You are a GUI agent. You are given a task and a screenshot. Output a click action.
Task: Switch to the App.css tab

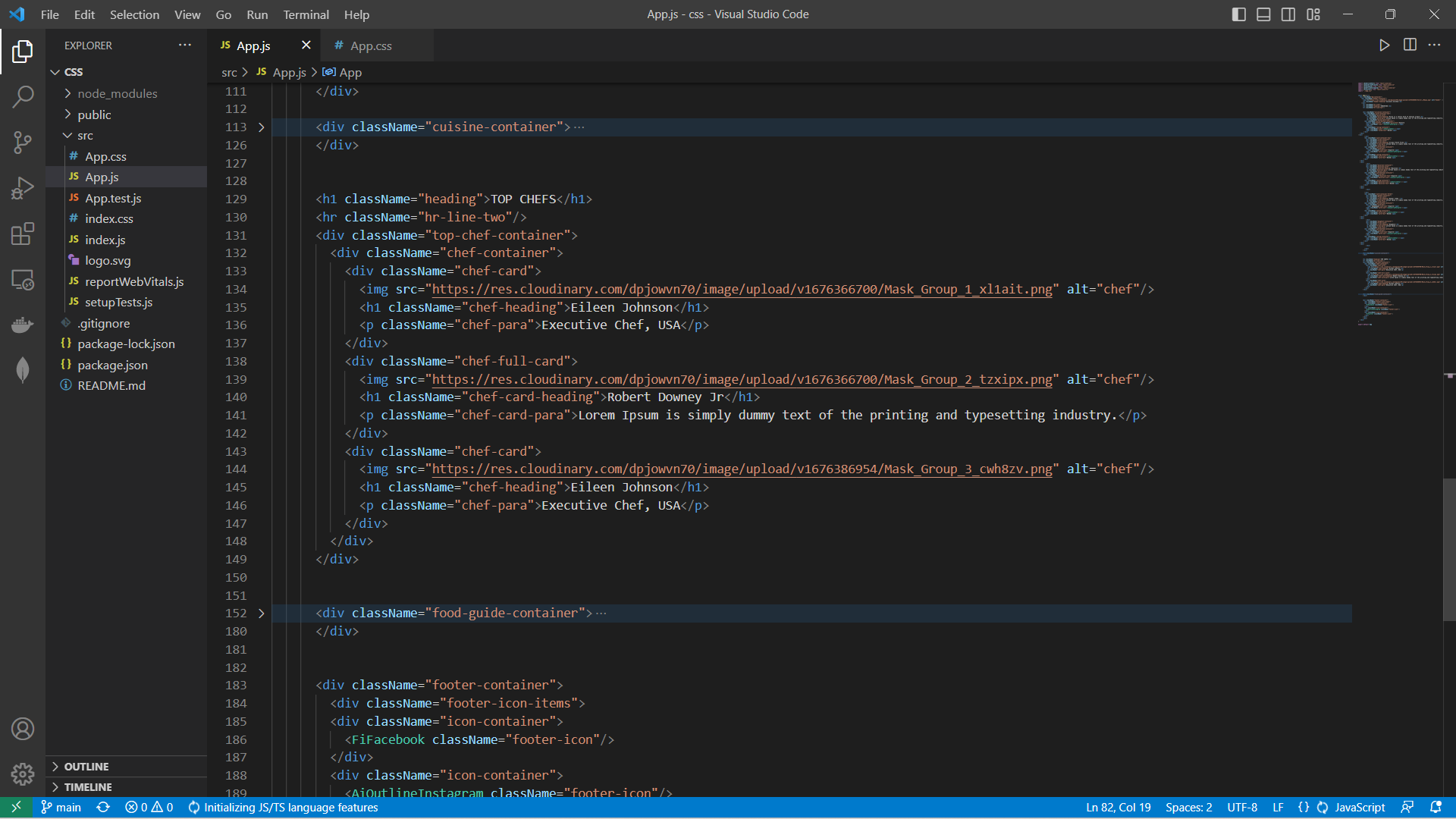click(371, 45)
